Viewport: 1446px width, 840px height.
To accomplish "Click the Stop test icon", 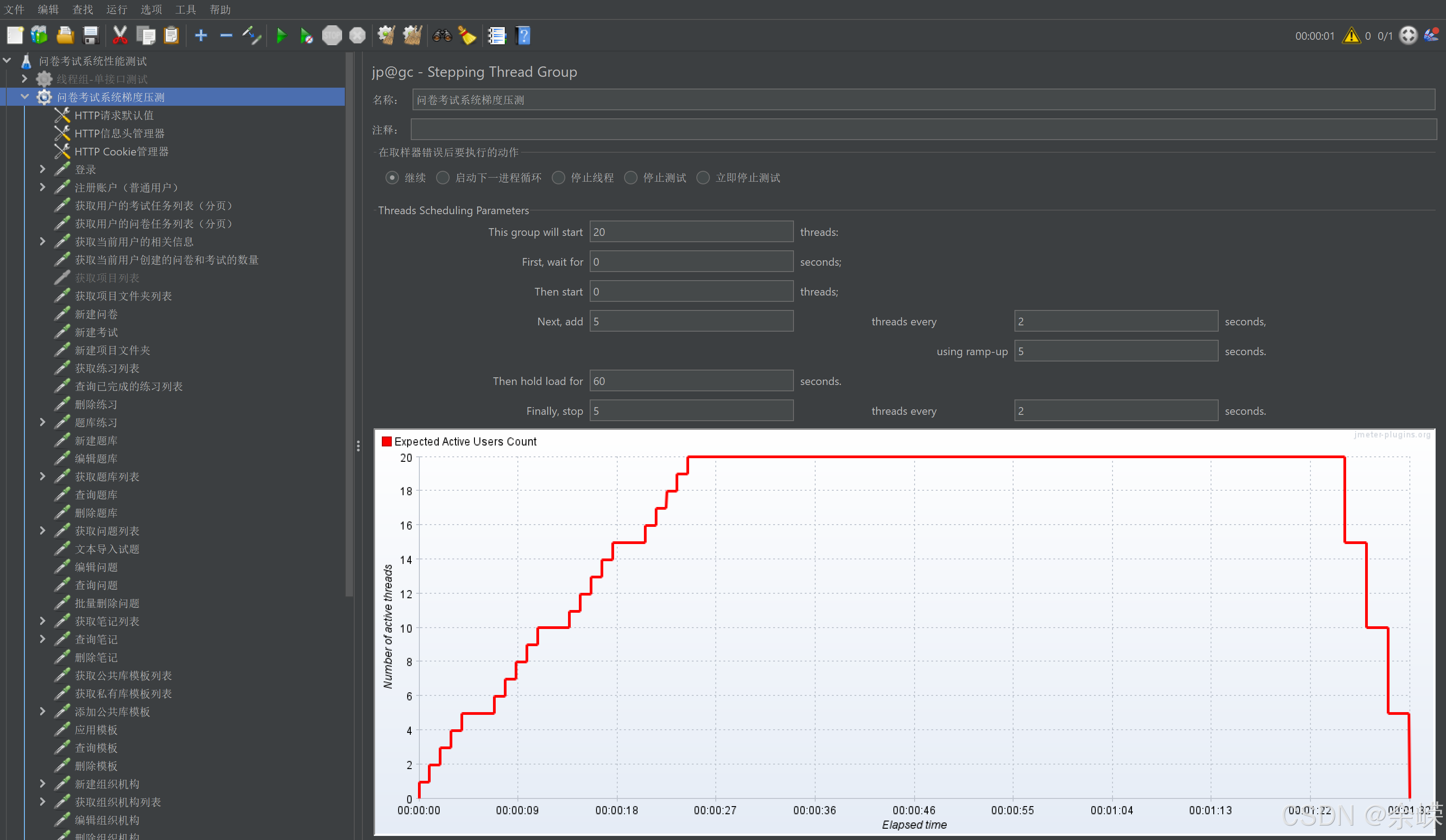I will (332, 36).
